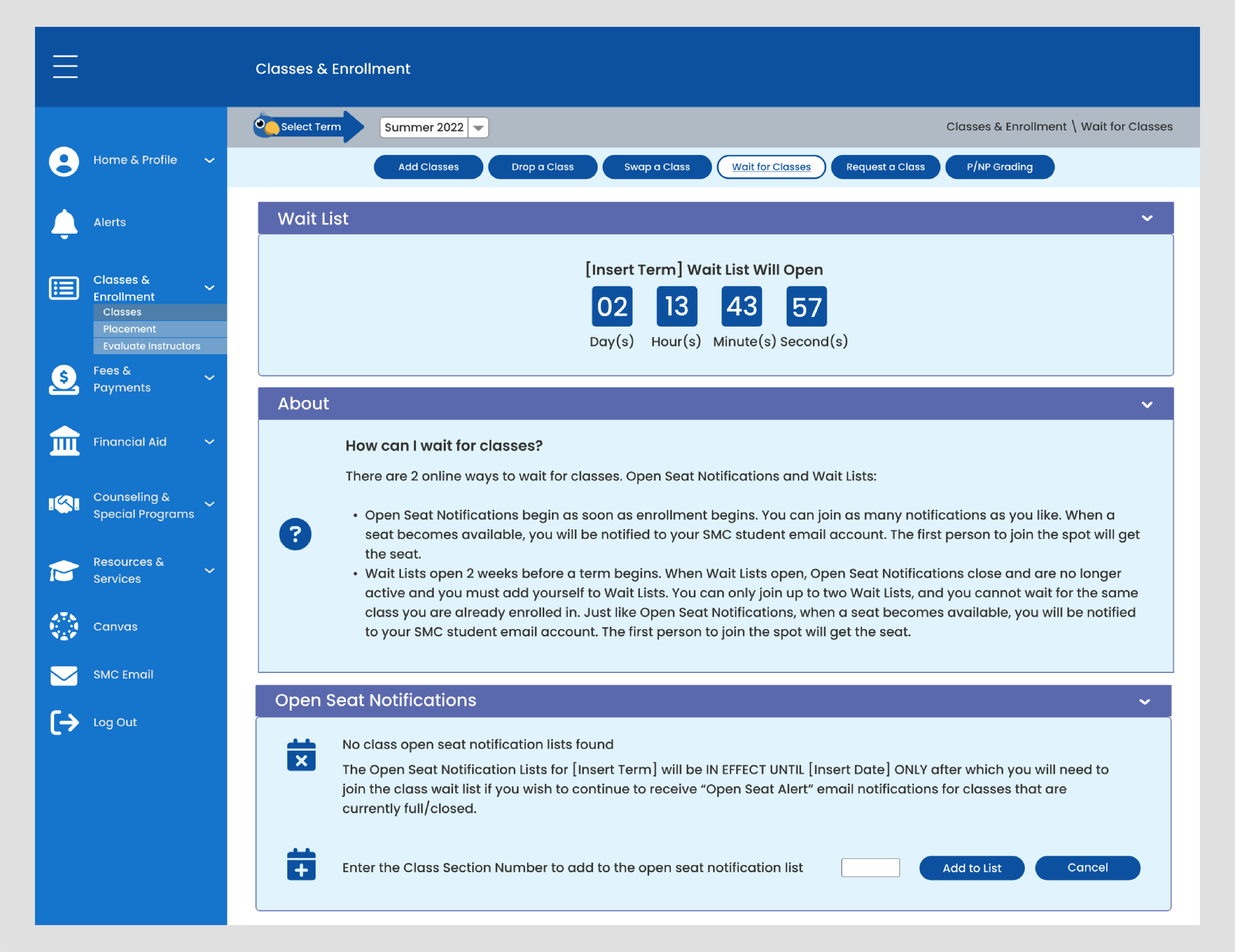Screen dimensions: 1235x952
Task: Expand Counseling & Special Programs menu
Action: click(209, 504)
